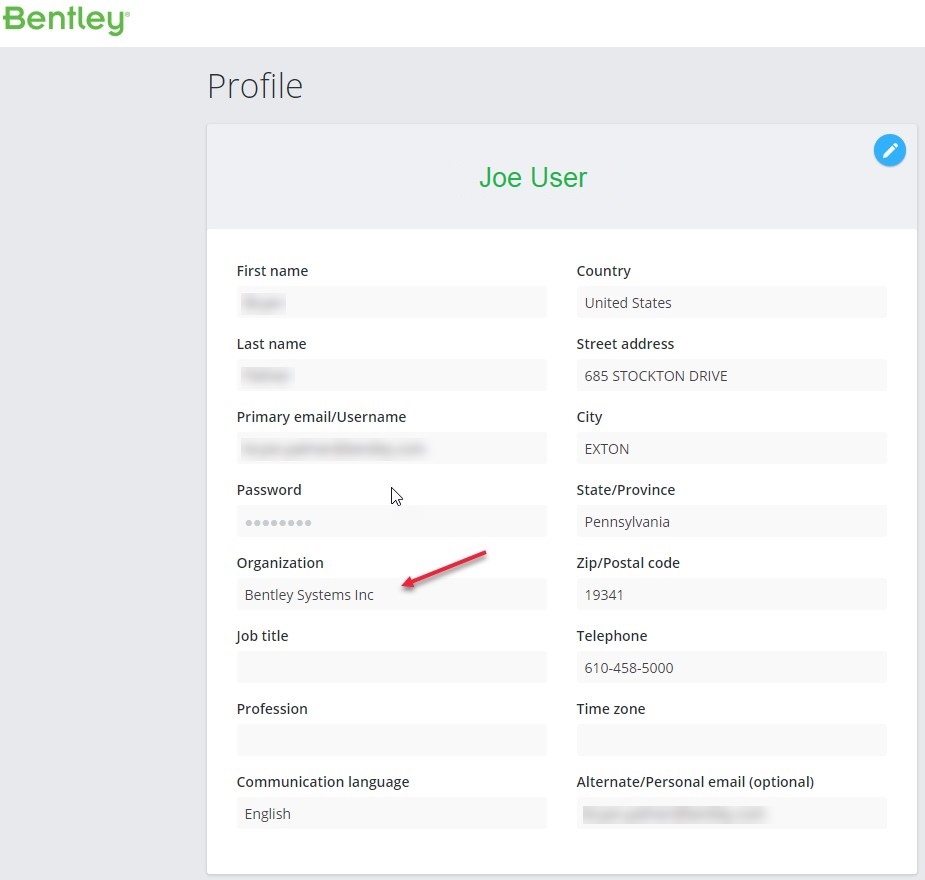Click the Profile page title
The image size is (925, 880).
(255, 86)
